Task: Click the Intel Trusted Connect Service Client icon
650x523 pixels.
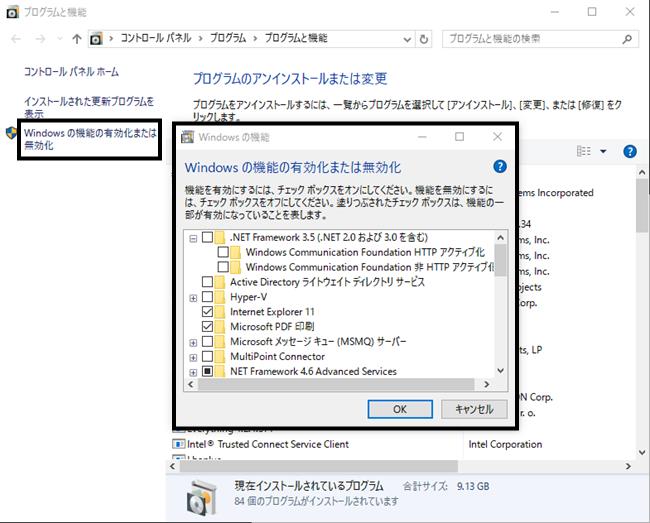Action: (179, 444)
